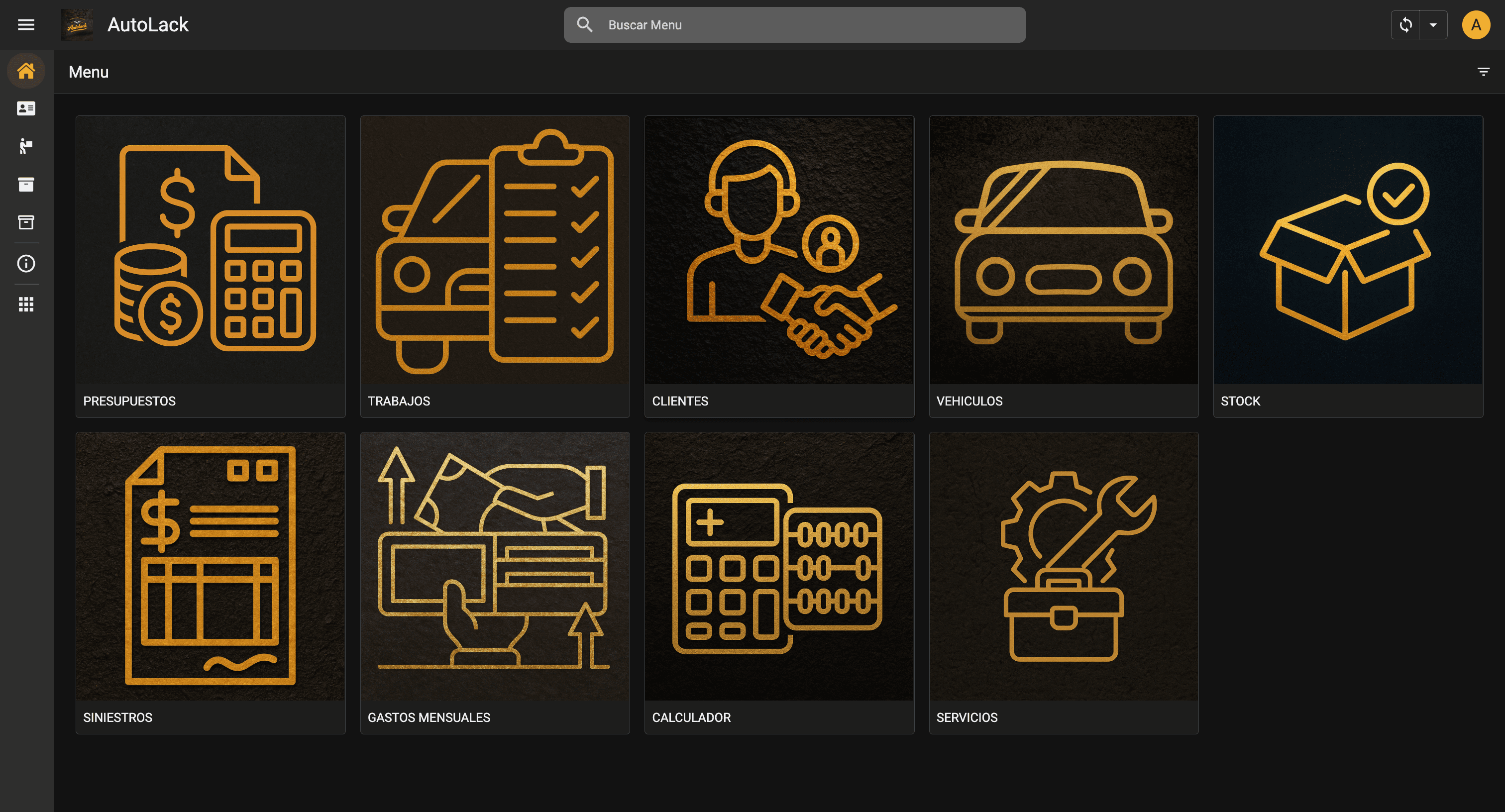
Task: Click the sync refresh icon
Action: pyautogui.click(x=1405, y=24)
